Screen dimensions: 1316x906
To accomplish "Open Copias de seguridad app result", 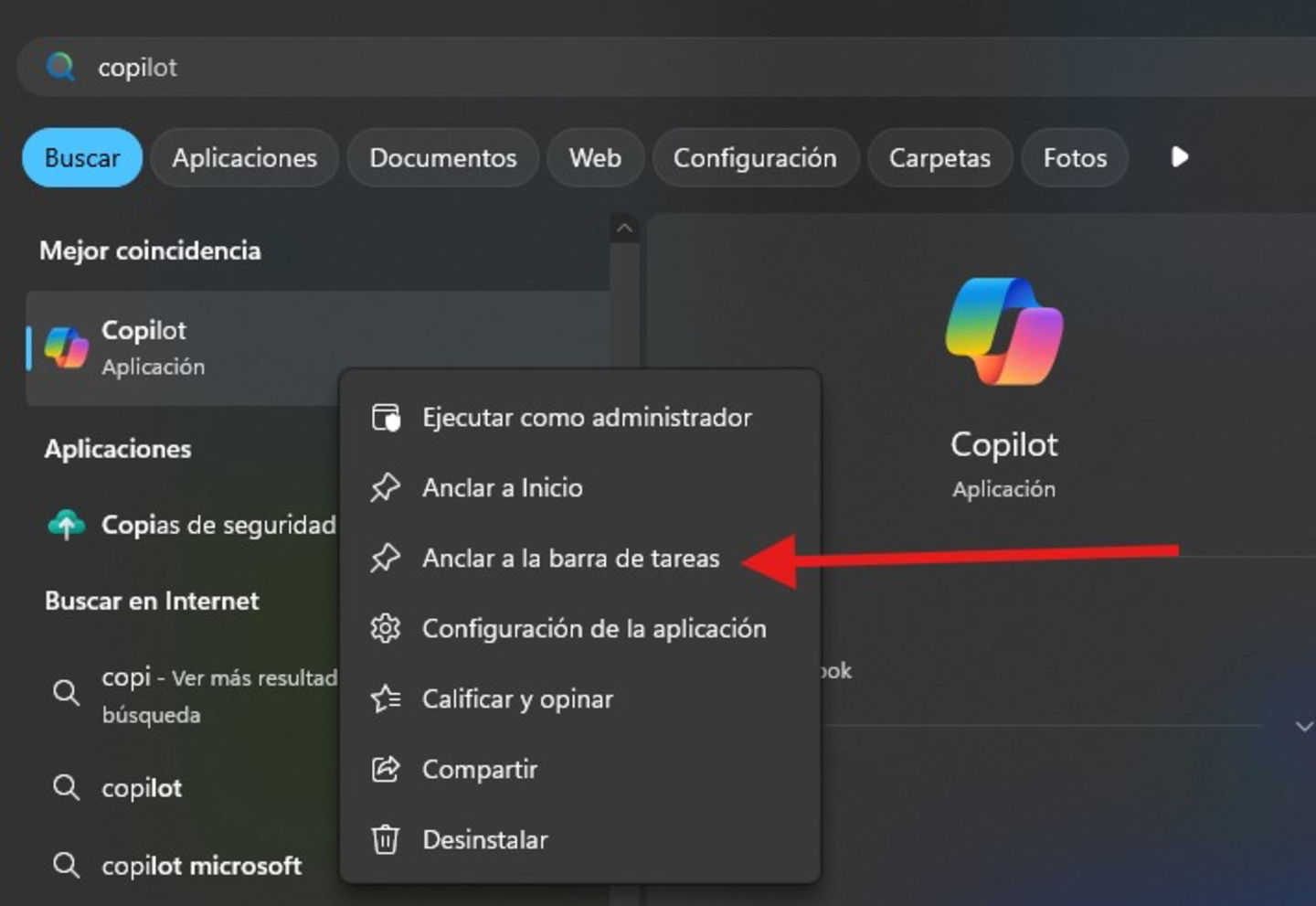I will click(x=183, y=525).
